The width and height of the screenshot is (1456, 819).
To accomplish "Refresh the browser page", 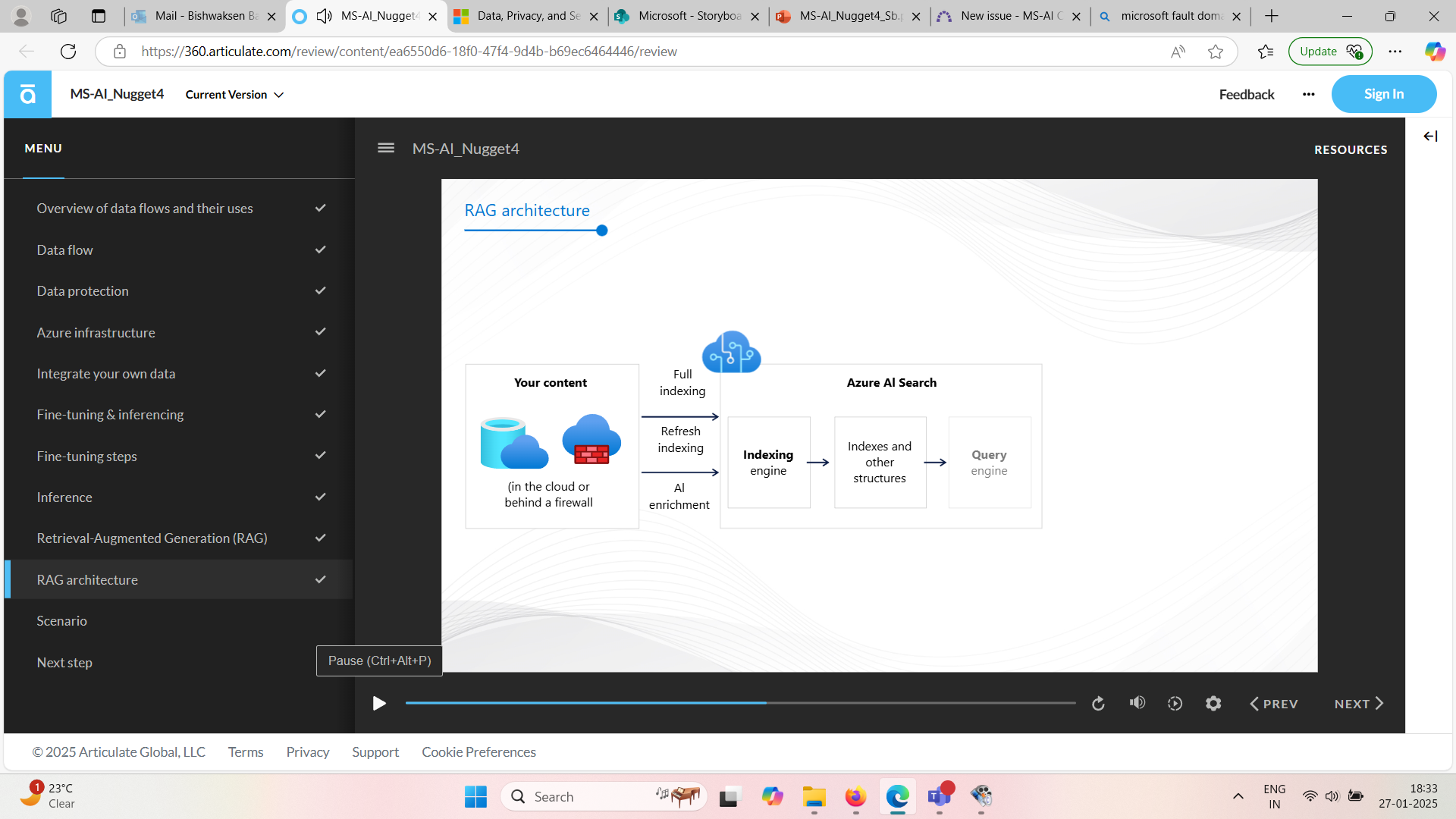I will (x=68, y=52).
